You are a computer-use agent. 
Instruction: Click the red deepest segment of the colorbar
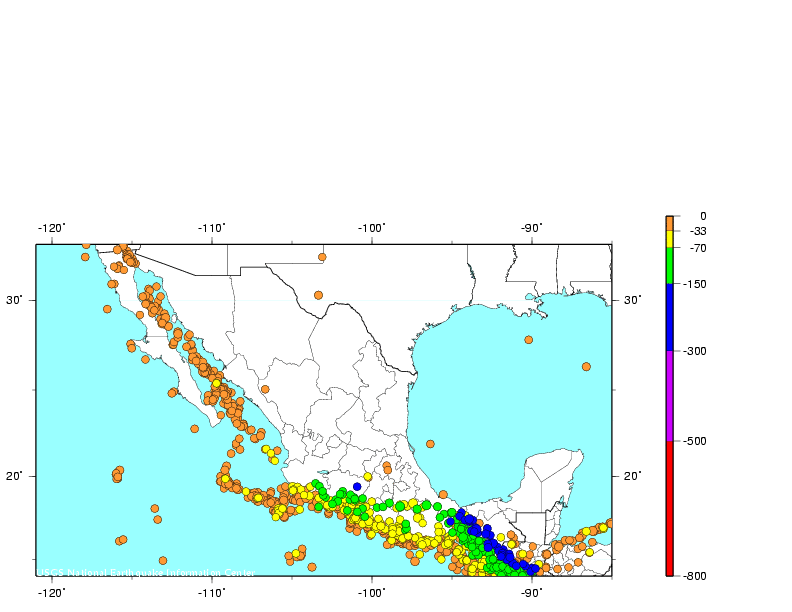[x=669, y=508]
